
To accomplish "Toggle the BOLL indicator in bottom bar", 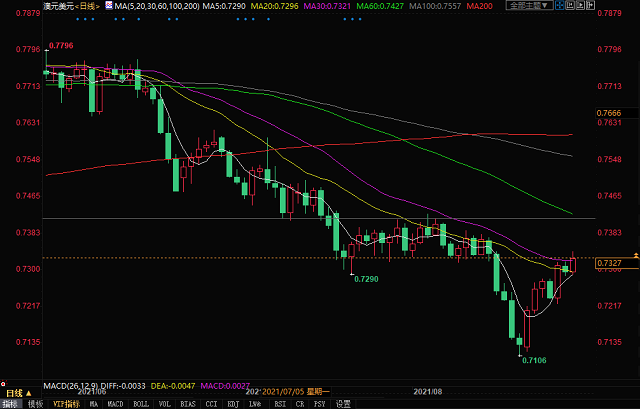I will tap(141, 403).
